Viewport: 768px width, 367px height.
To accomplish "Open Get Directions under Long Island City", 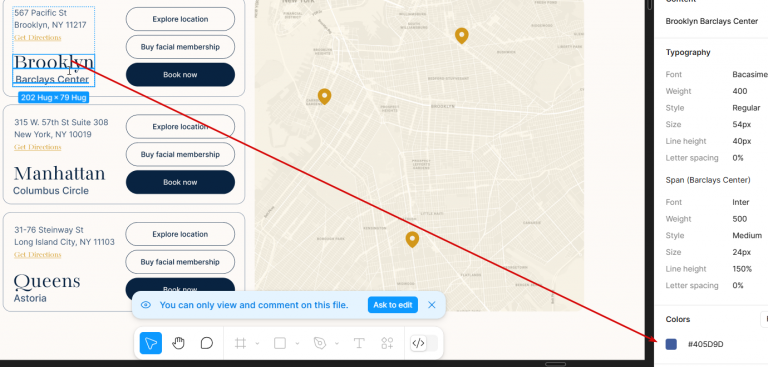I will click(38, 255).
